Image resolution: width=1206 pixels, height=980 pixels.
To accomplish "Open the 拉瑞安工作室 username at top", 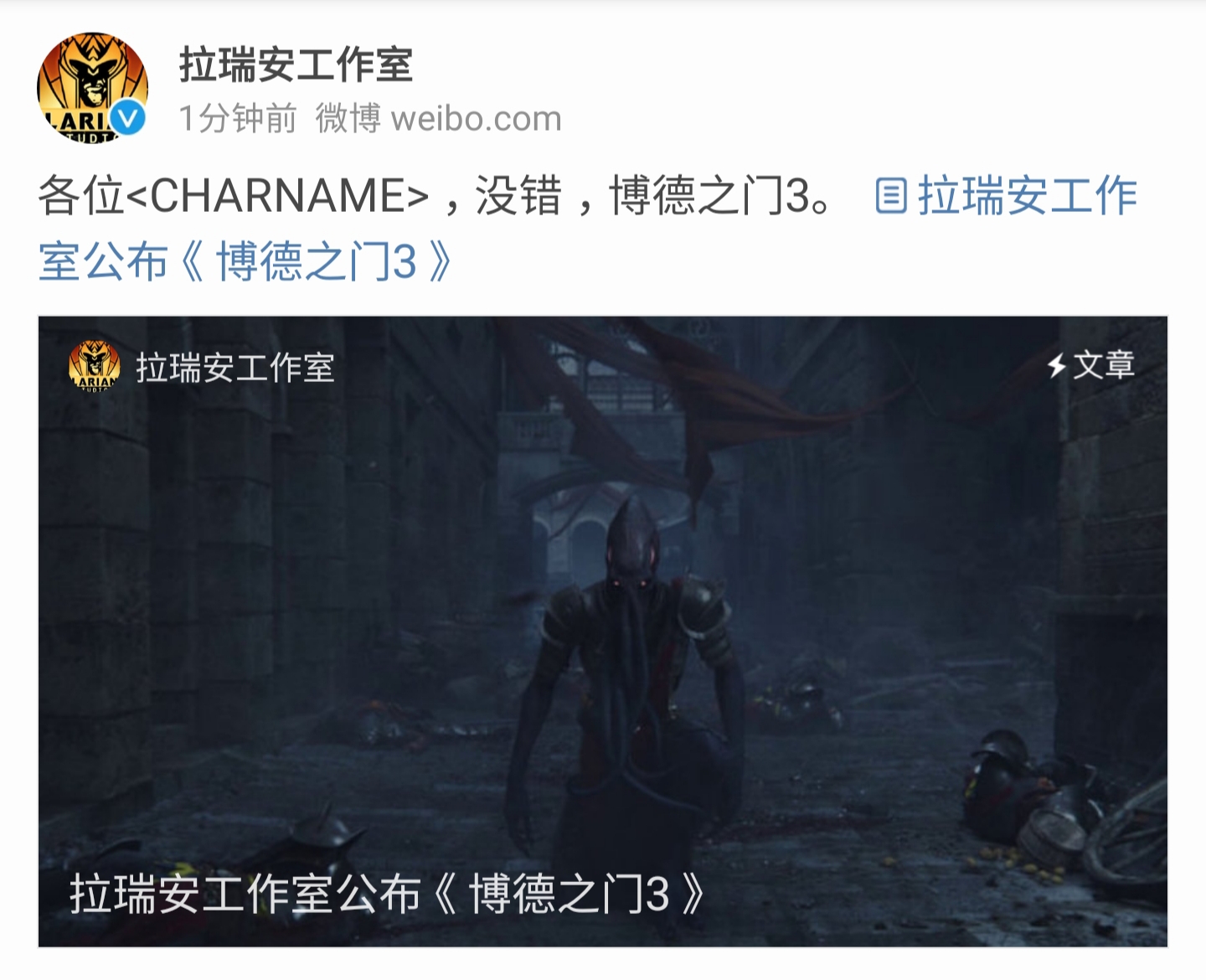I will click(x=296, y=65).
